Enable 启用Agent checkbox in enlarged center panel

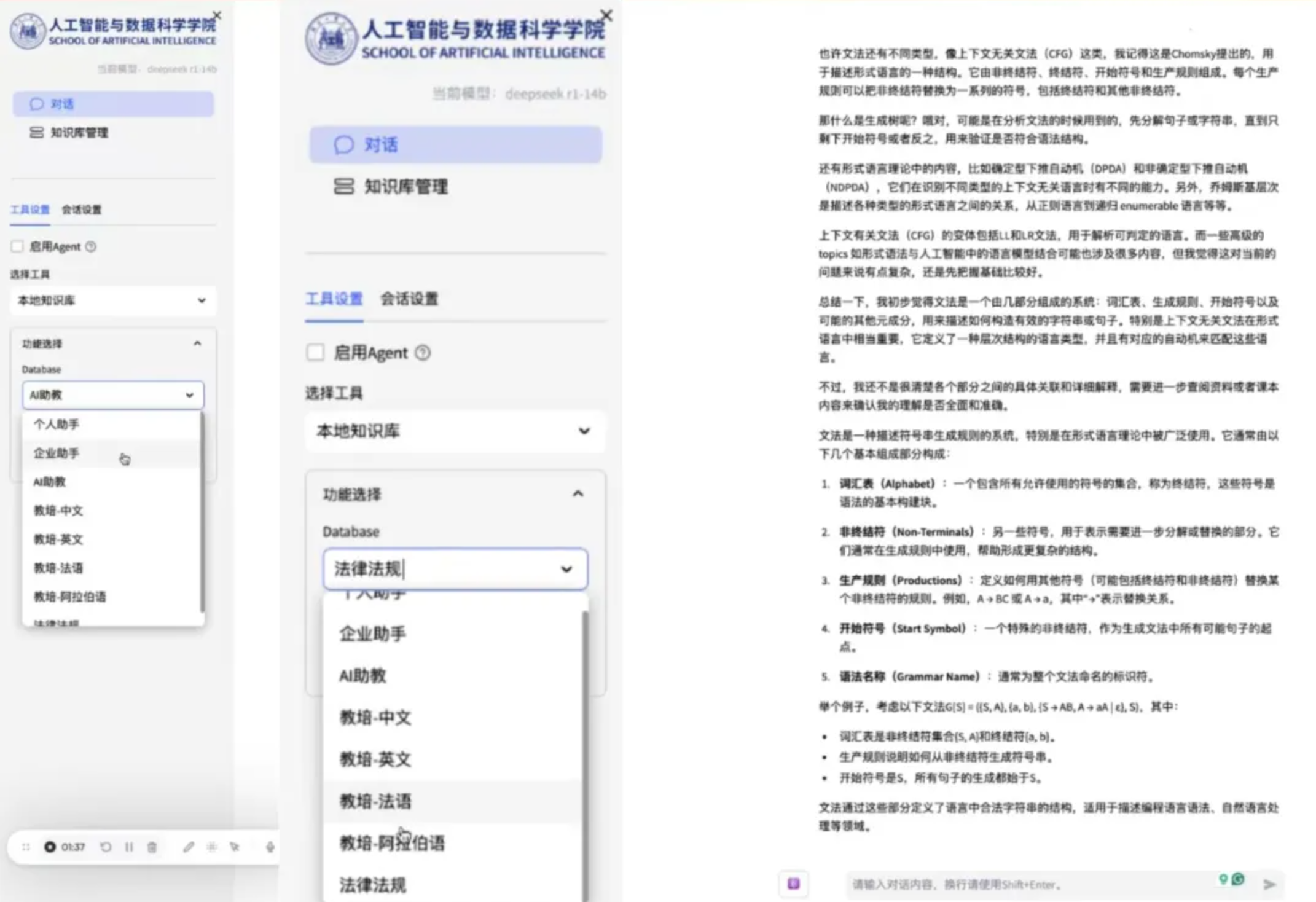(315, 352)
